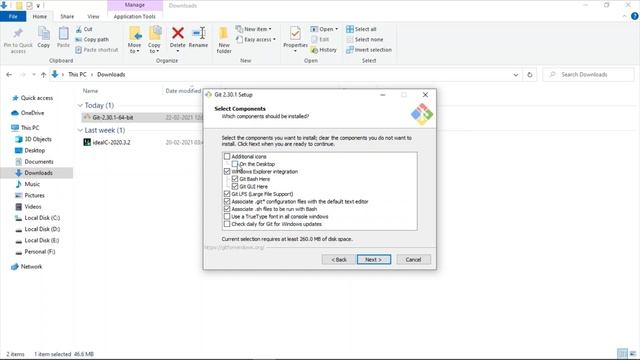Click the red Delete icon
Screen dimensions: 640x360
pos(178,33)
